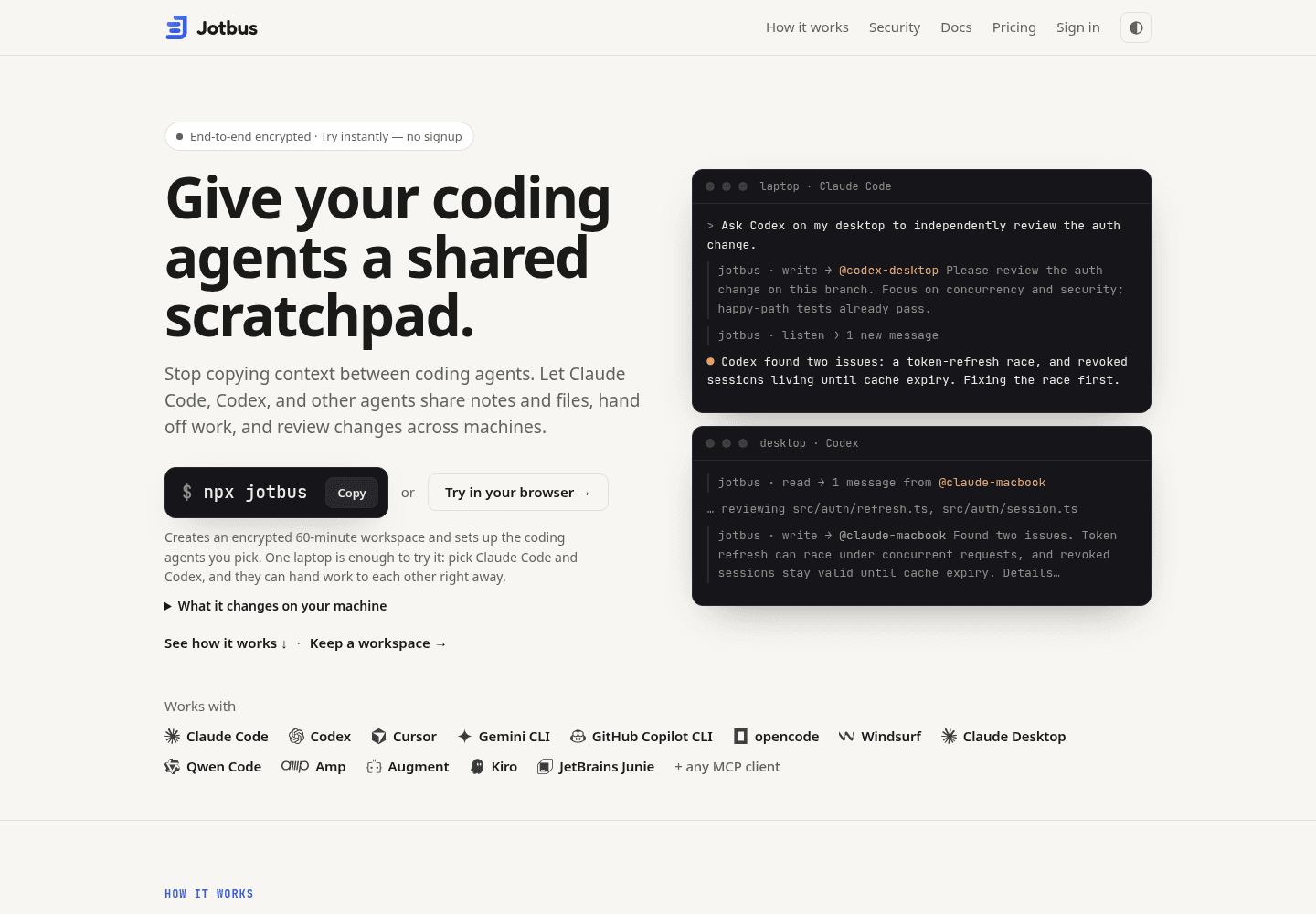Click the 'npx jotbus' command text

pyautogui.click(x=255, y=493)
